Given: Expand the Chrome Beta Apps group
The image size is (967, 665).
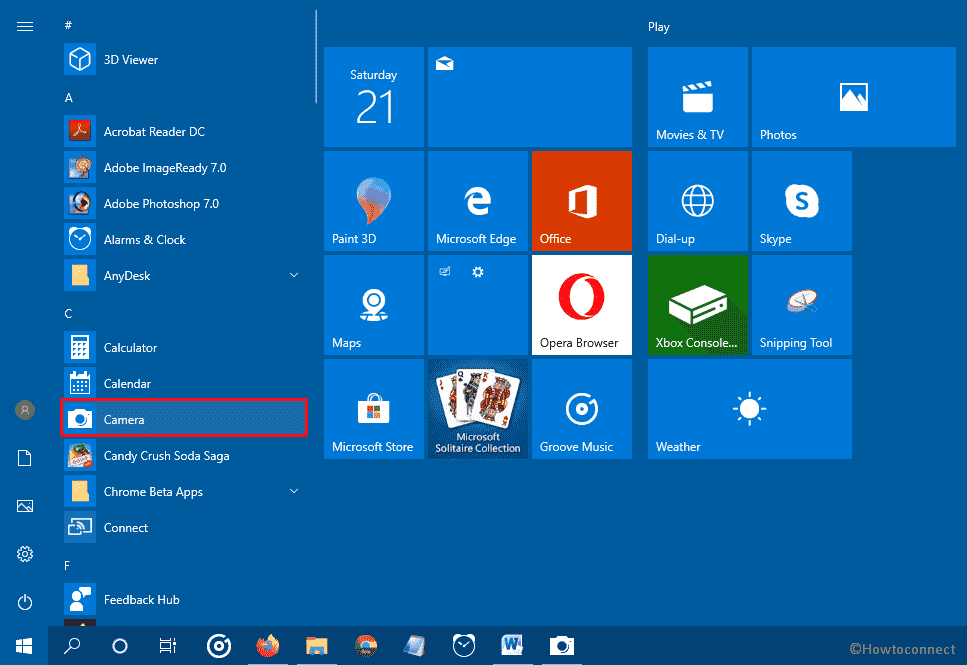Looking at the screenshot, I should pyautogui.click(x=293, y=491).
